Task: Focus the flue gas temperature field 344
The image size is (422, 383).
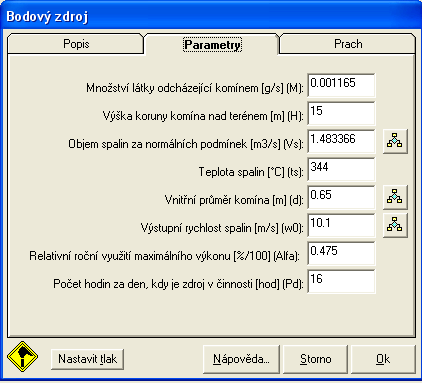Action: [x=341, y=169]
